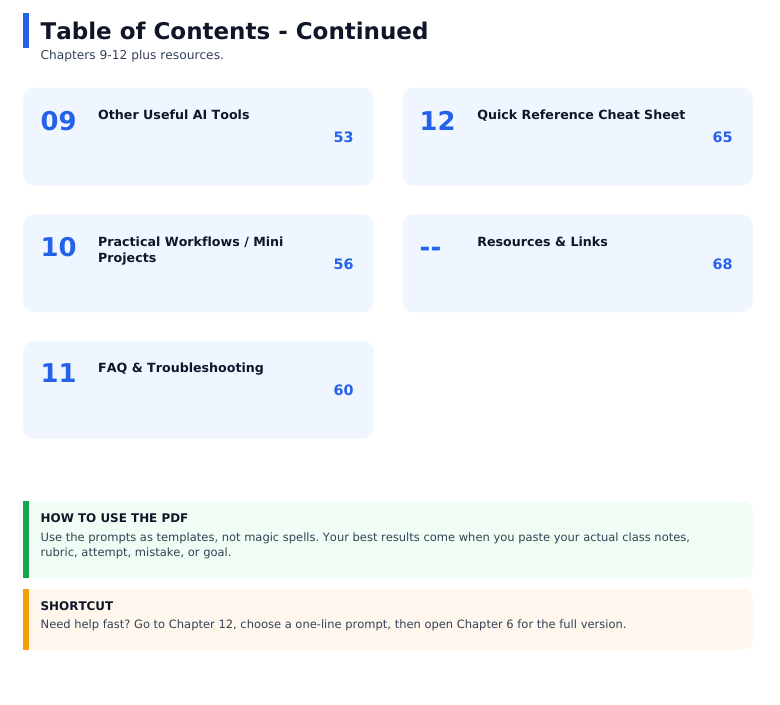Viewport: 780px width, 705px height.
Task: Go to page 53
Action: [343, 137]
